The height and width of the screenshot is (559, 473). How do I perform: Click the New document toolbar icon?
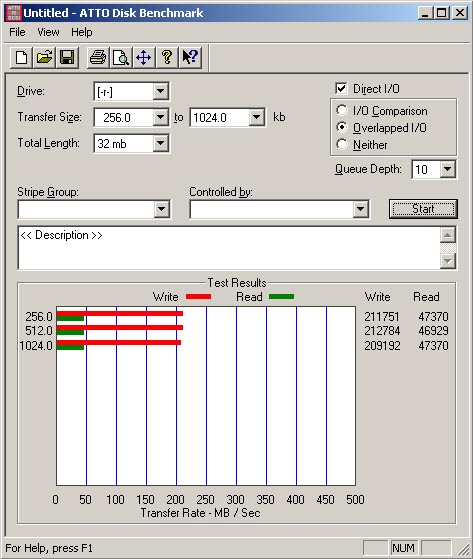21,57
